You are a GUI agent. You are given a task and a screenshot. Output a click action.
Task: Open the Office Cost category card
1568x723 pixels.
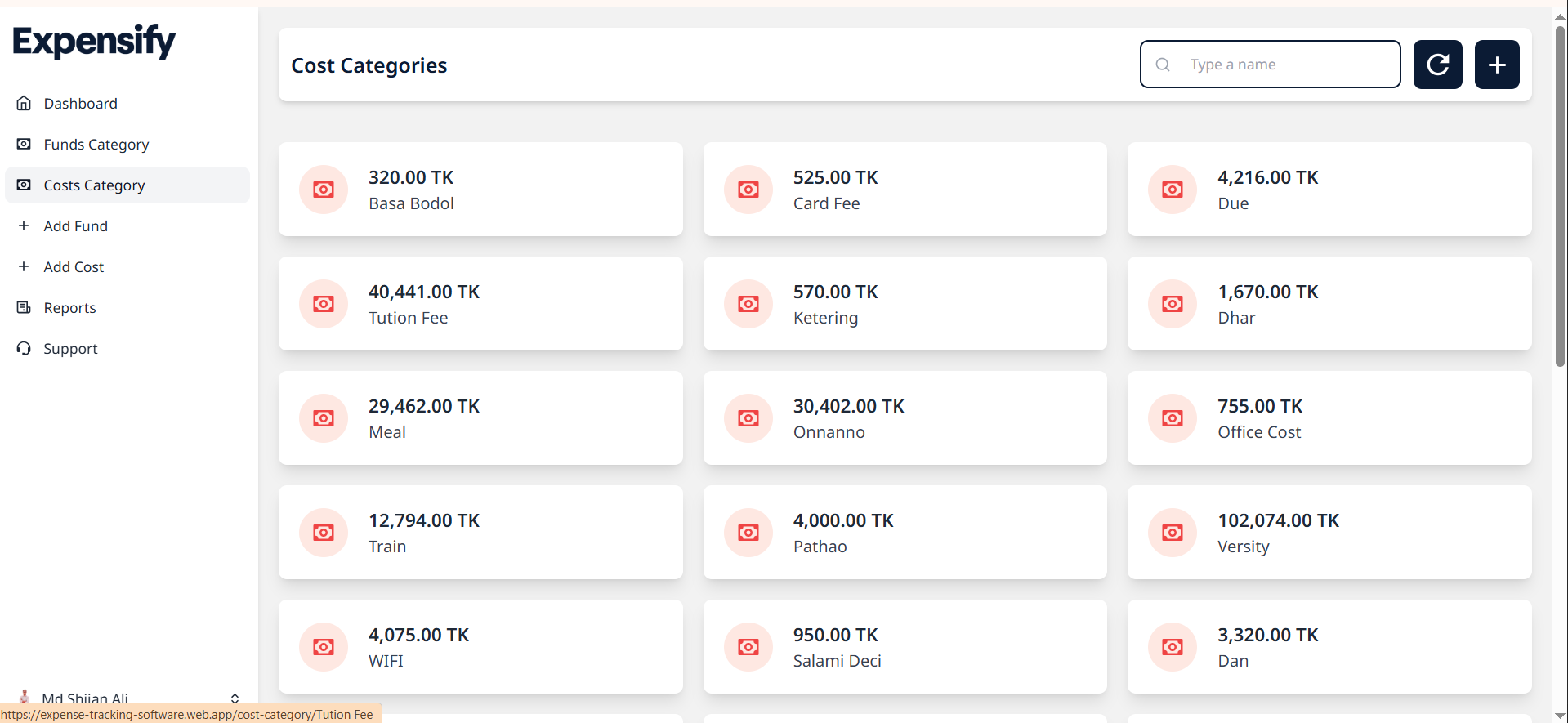coord(1329,418)
